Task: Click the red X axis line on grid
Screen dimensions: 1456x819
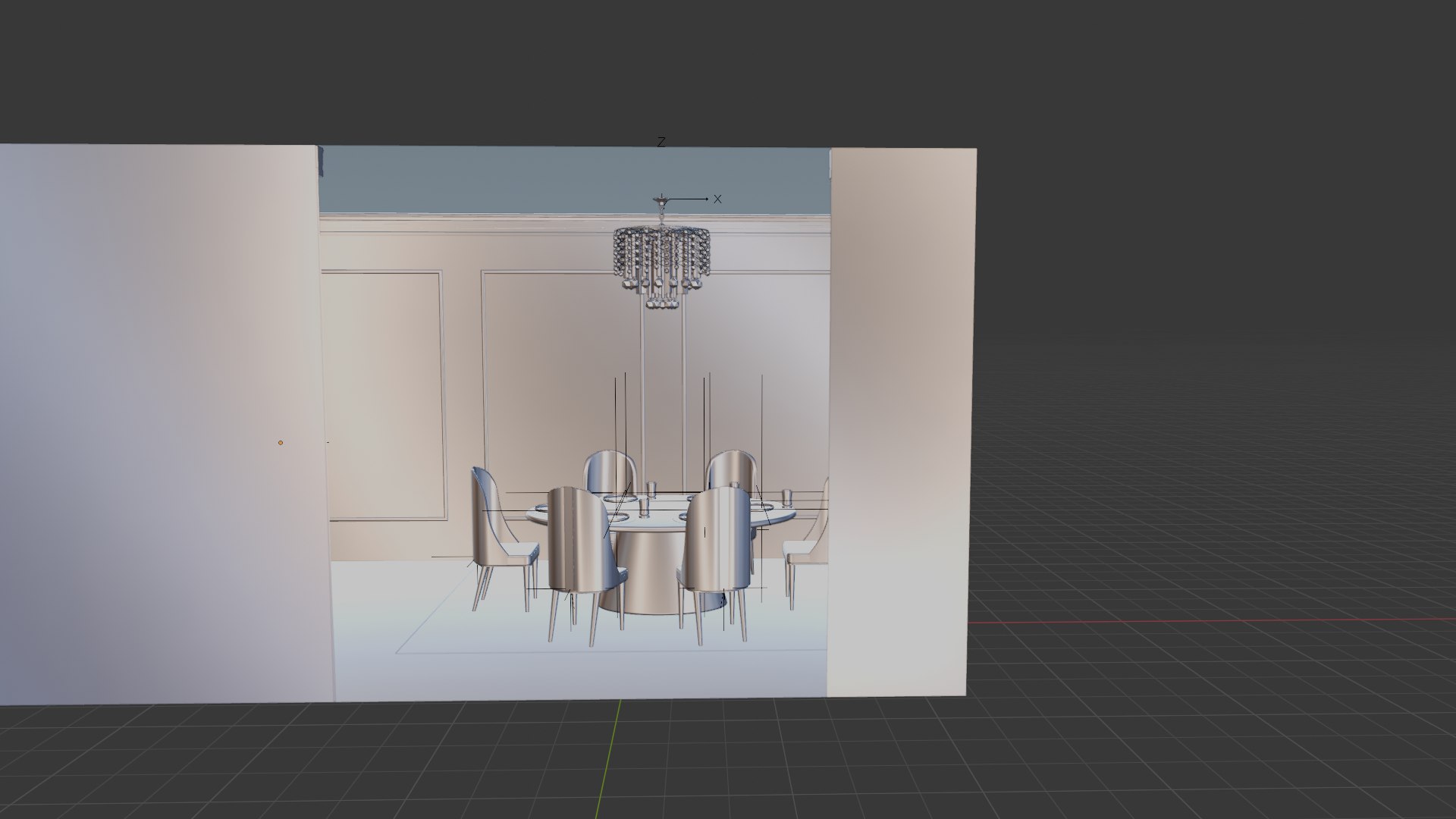Action: (x=1212, y=622)
